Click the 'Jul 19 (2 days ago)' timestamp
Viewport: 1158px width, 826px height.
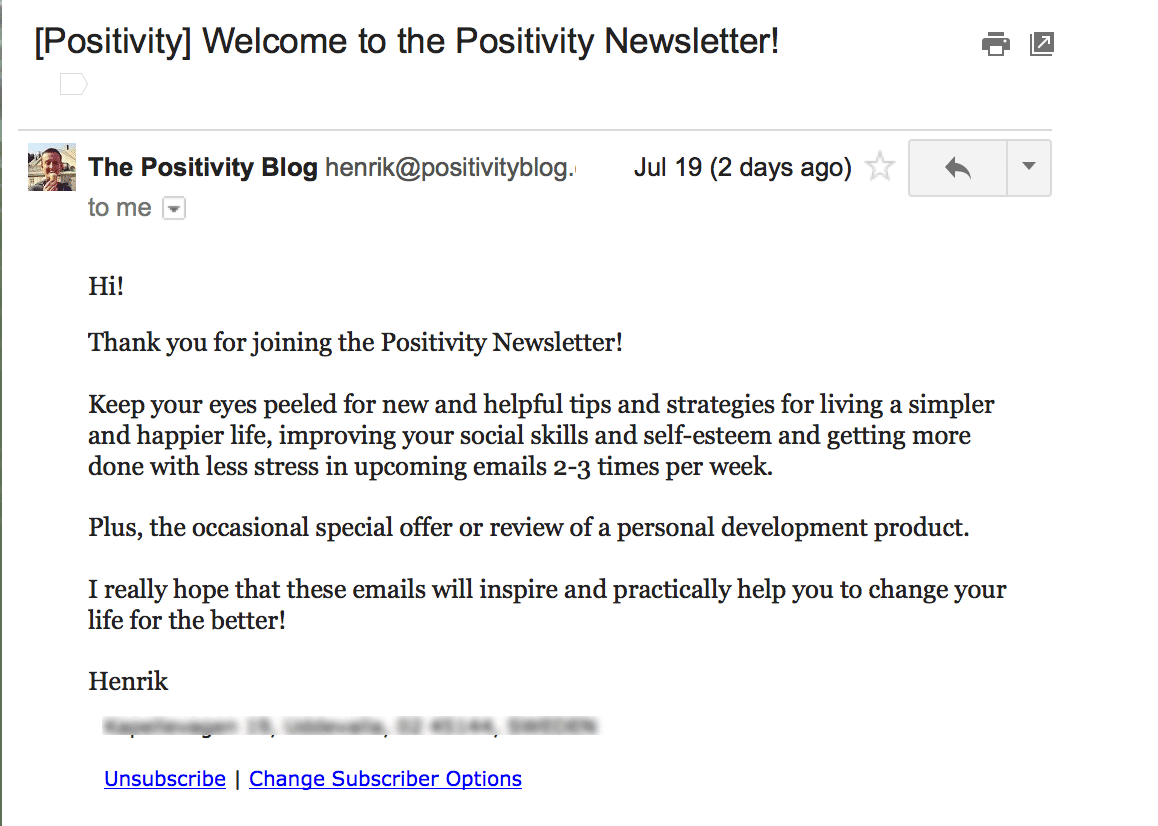[x=742, y=167]
